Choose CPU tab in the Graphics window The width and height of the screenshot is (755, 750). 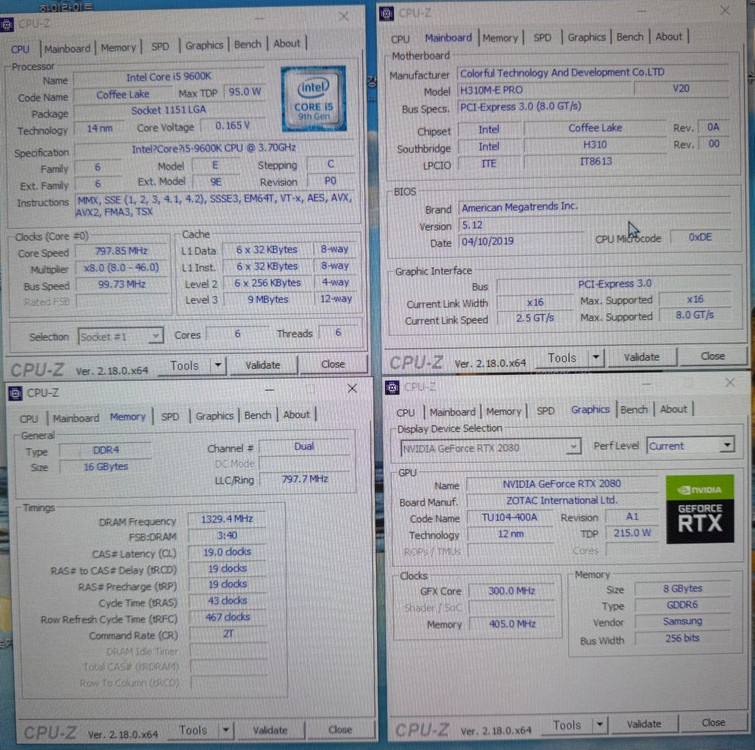coord(405,413)
